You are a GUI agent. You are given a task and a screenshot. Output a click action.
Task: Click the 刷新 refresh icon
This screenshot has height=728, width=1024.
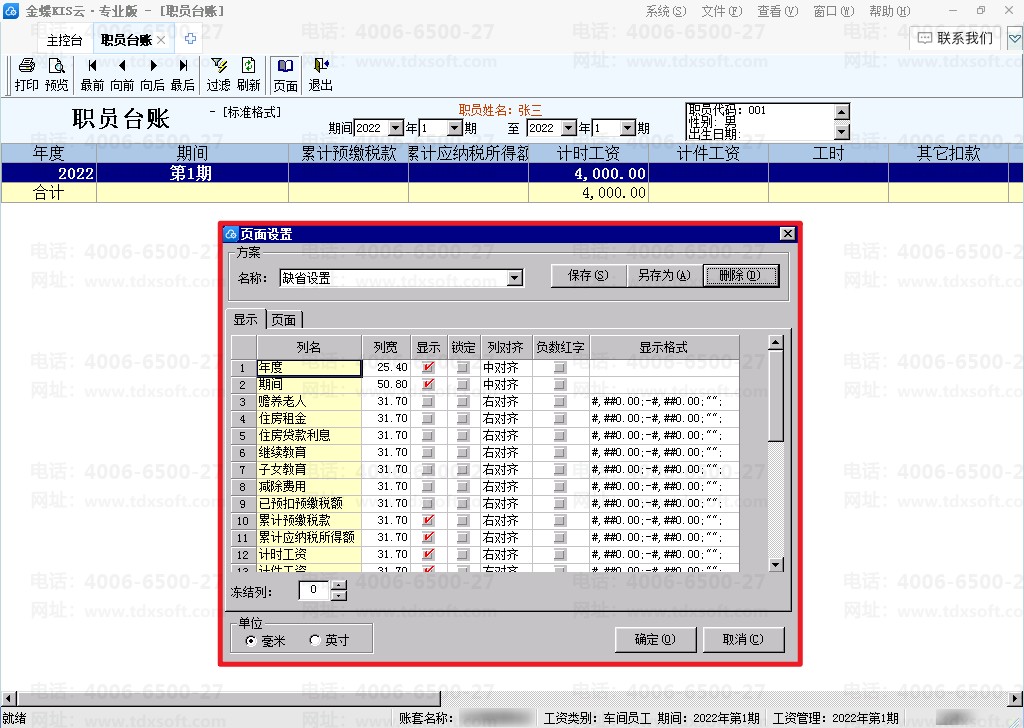(249, 75)
